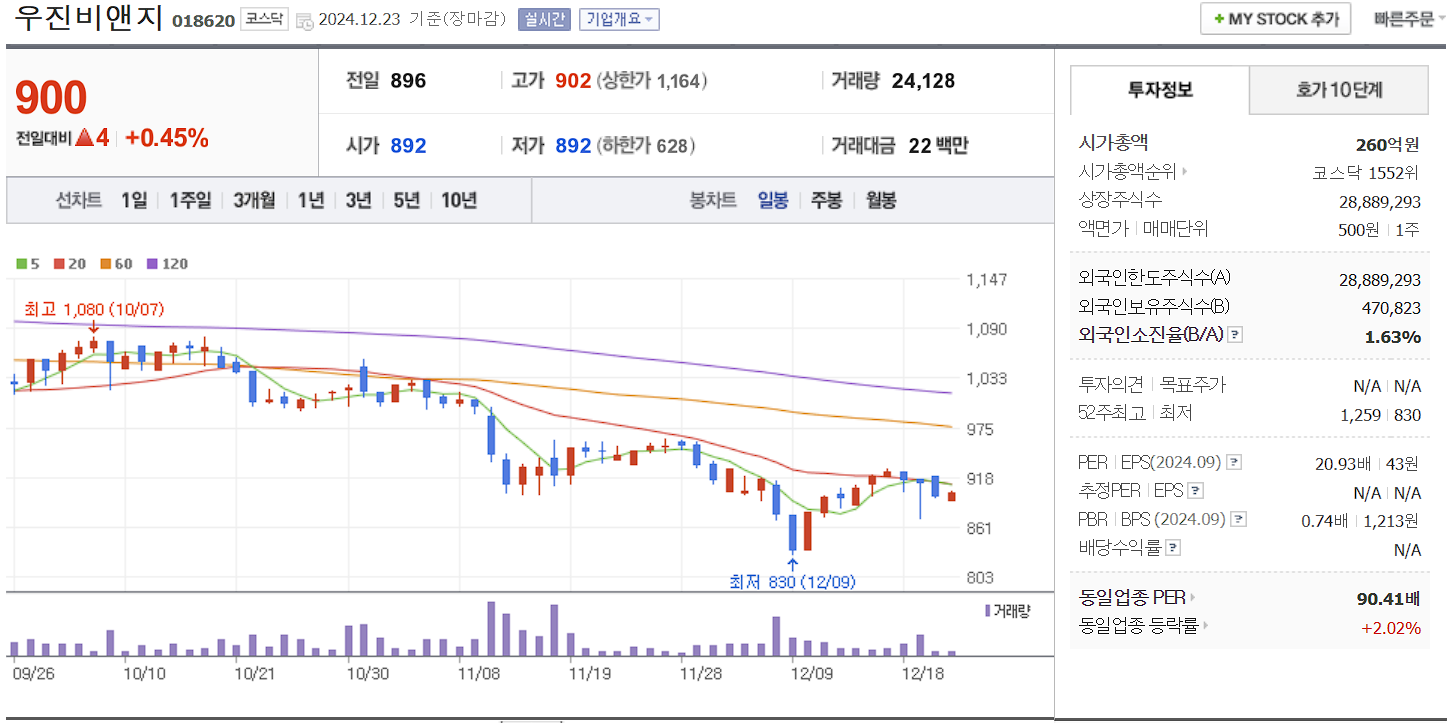Click the plus icon in MY STOCK 추가
The image size is (1448, 723).
click(1220, 18)
